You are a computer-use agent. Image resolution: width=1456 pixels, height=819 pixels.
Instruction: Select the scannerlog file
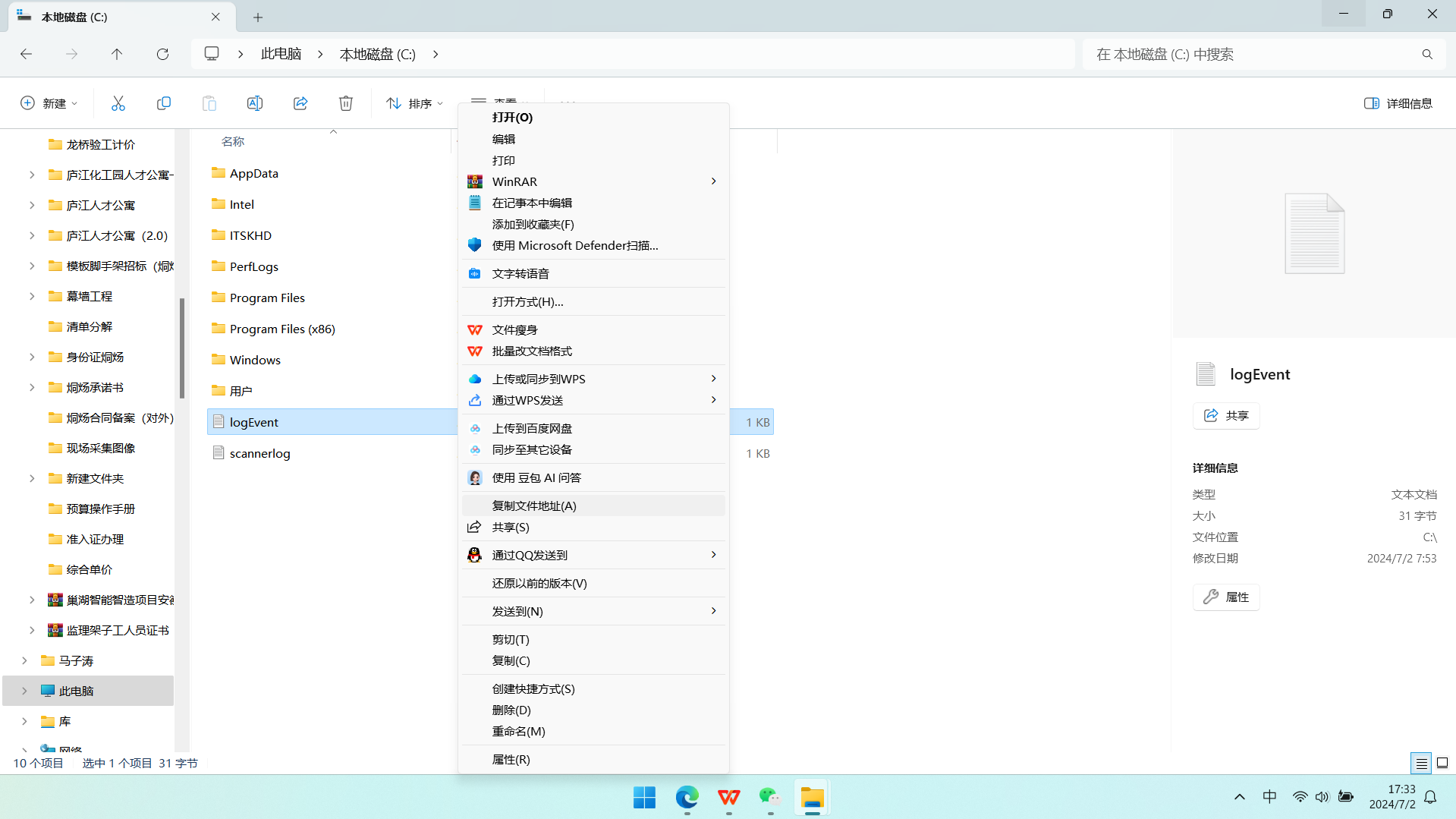click(x=259, y=453)
